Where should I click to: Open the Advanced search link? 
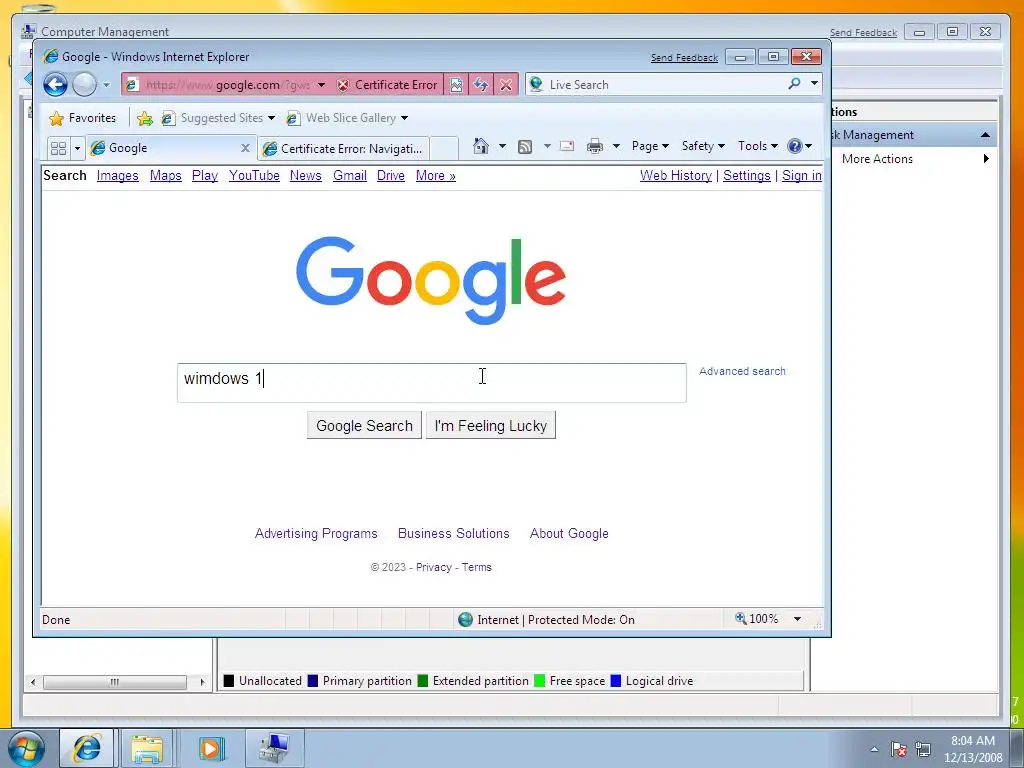tap(742, 372)
